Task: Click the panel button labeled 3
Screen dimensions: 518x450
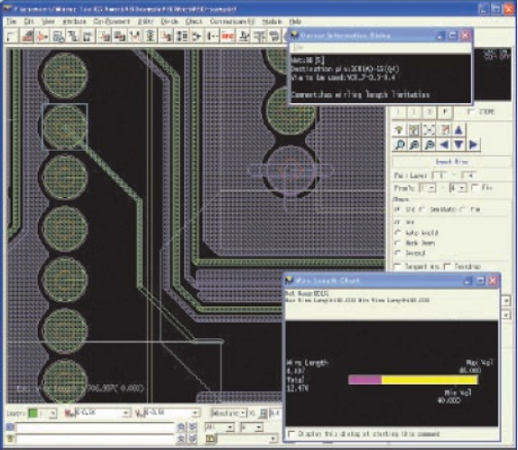Action: click(429, 112)
